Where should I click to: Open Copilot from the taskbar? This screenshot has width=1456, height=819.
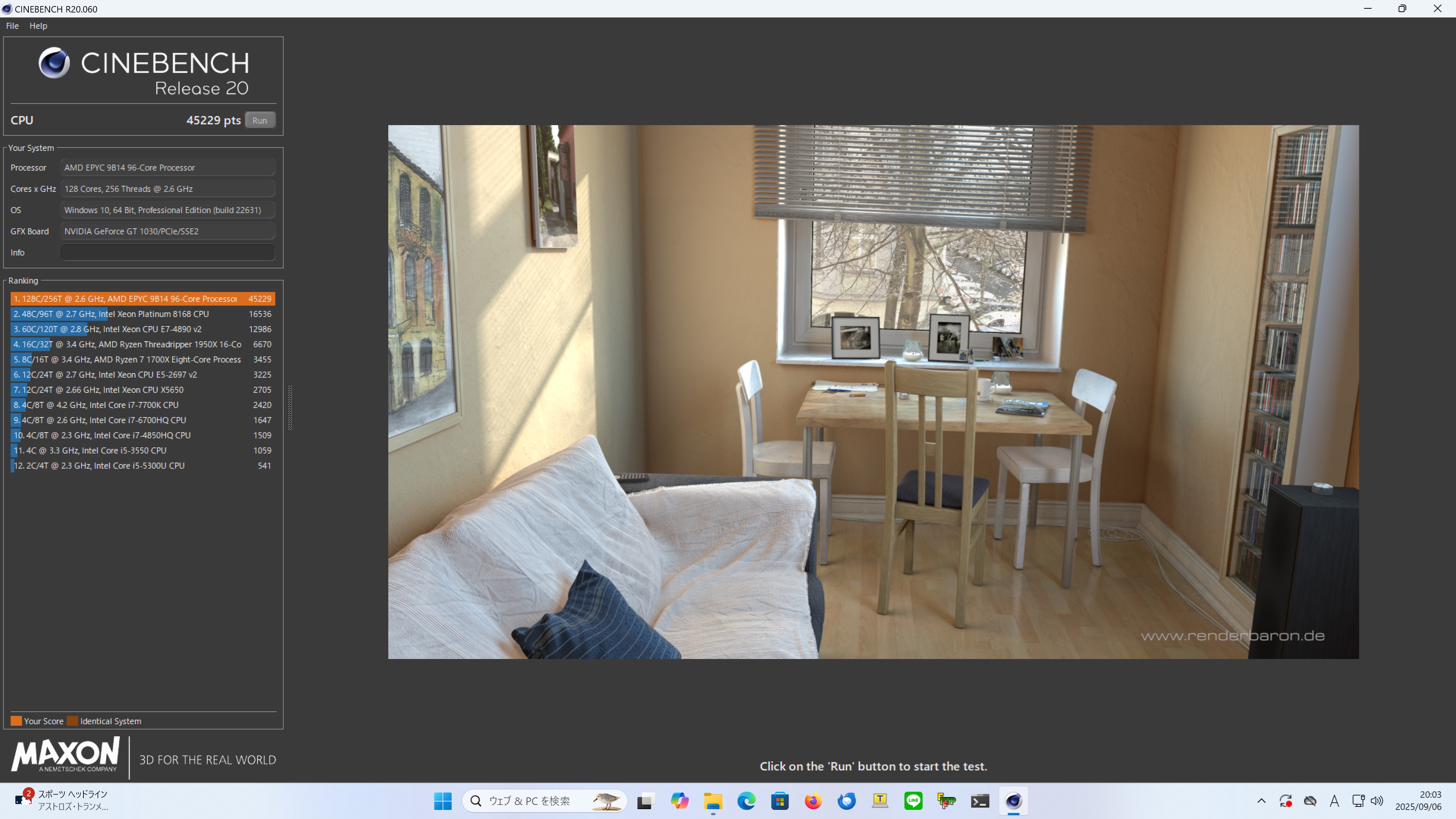tap(679, 801)
